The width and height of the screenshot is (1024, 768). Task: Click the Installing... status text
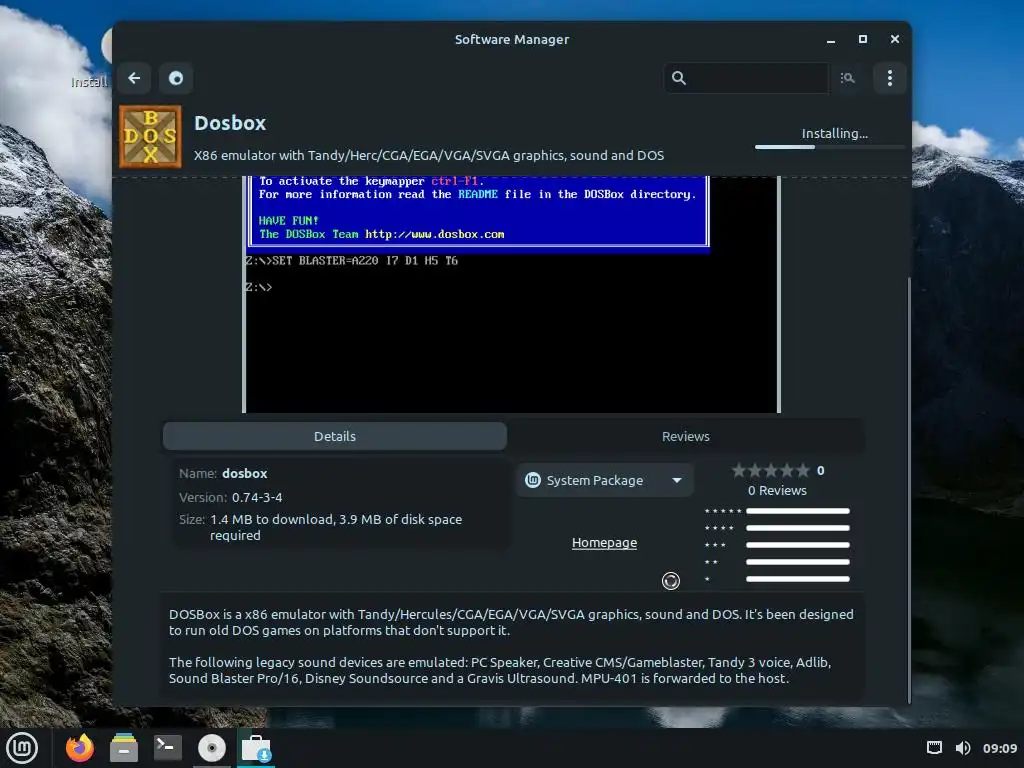(x=835, y=133)
